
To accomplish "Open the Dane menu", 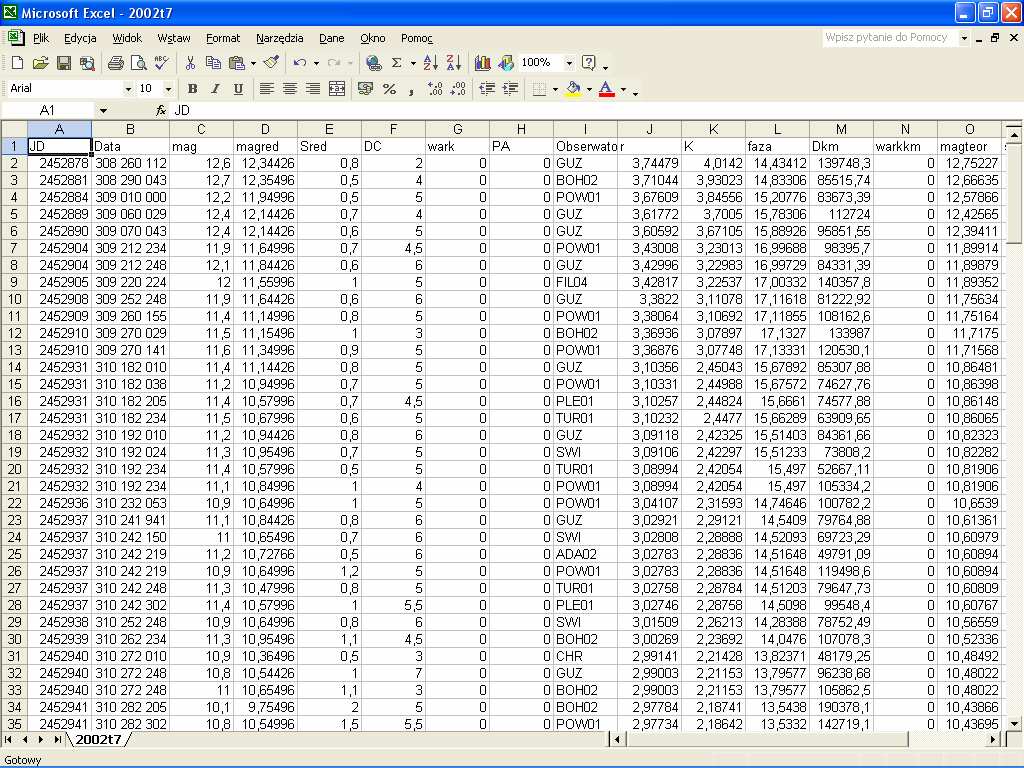I will point(332,38).
